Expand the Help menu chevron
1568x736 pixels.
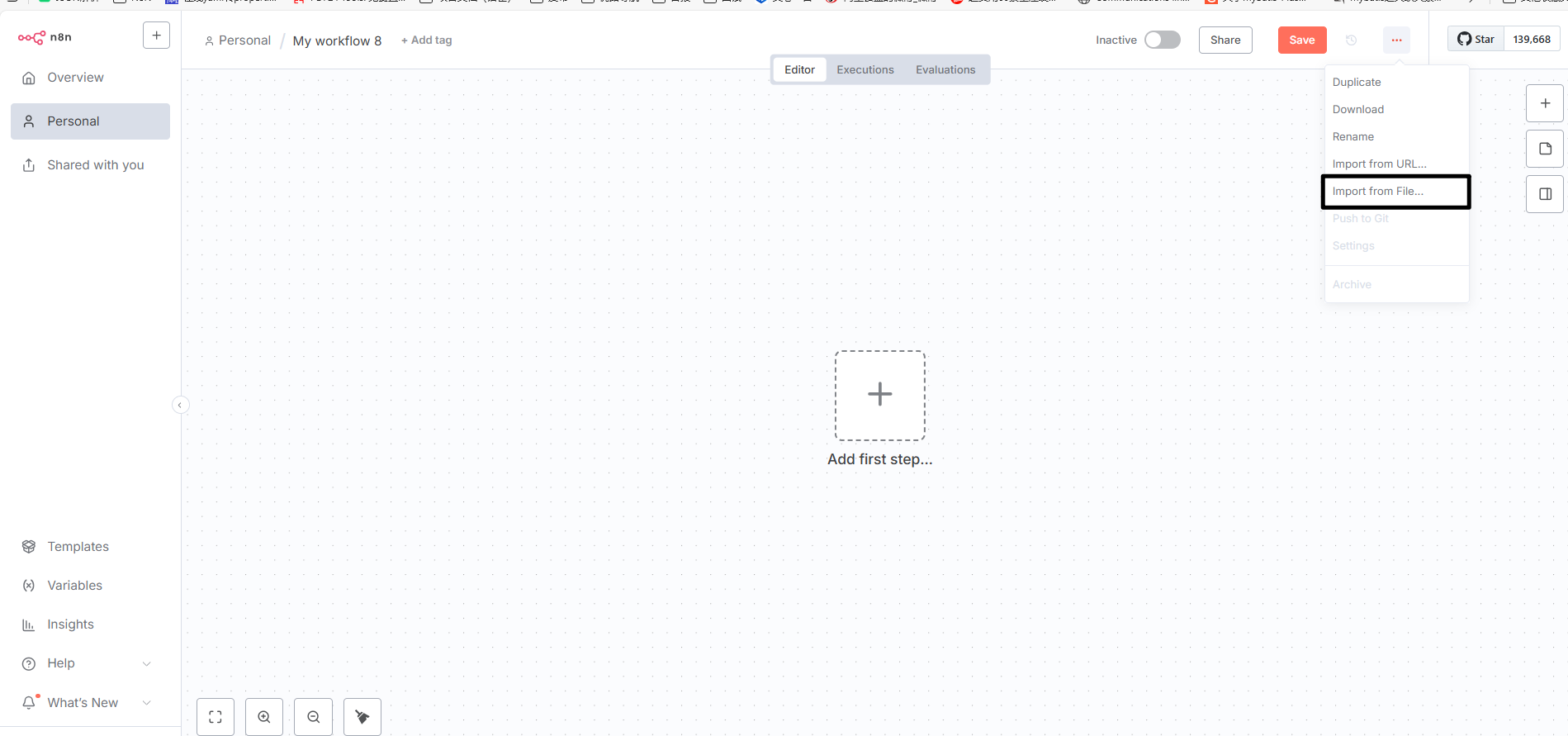(x=147, y=663)
